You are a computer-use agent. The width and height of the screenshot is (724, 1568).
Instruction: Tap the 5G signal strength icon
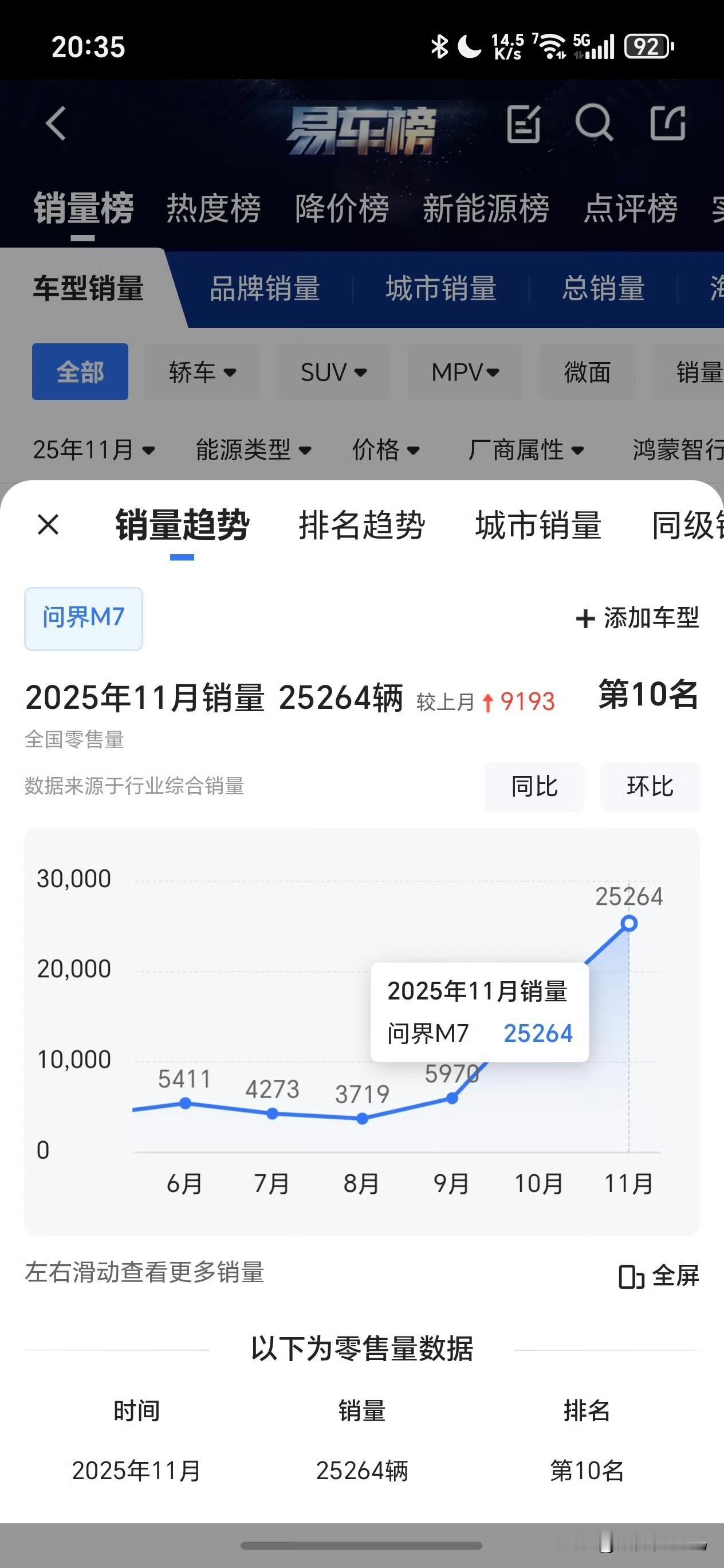[x=594, y=46]
